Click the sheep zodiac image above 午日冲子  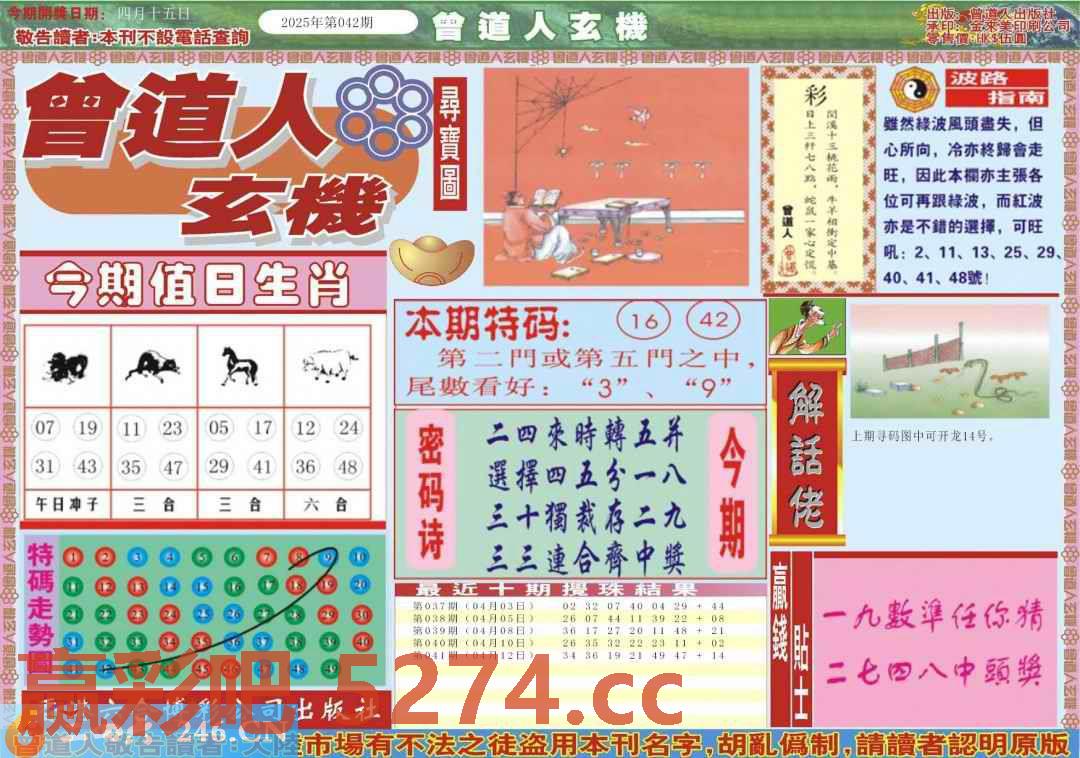pos(67,368)
